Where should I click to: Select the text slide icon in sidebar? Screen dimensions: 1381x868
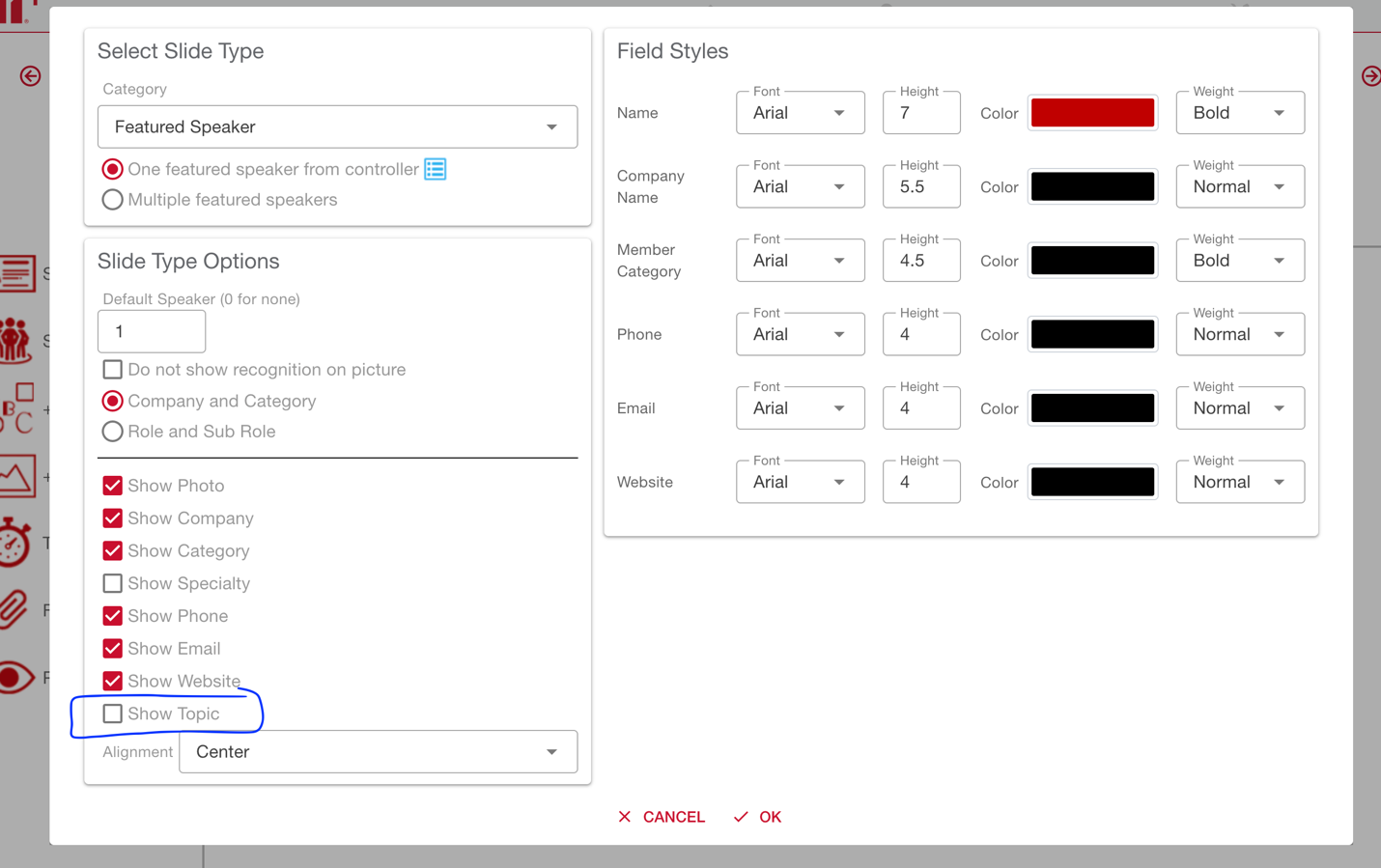pos(17,273)
